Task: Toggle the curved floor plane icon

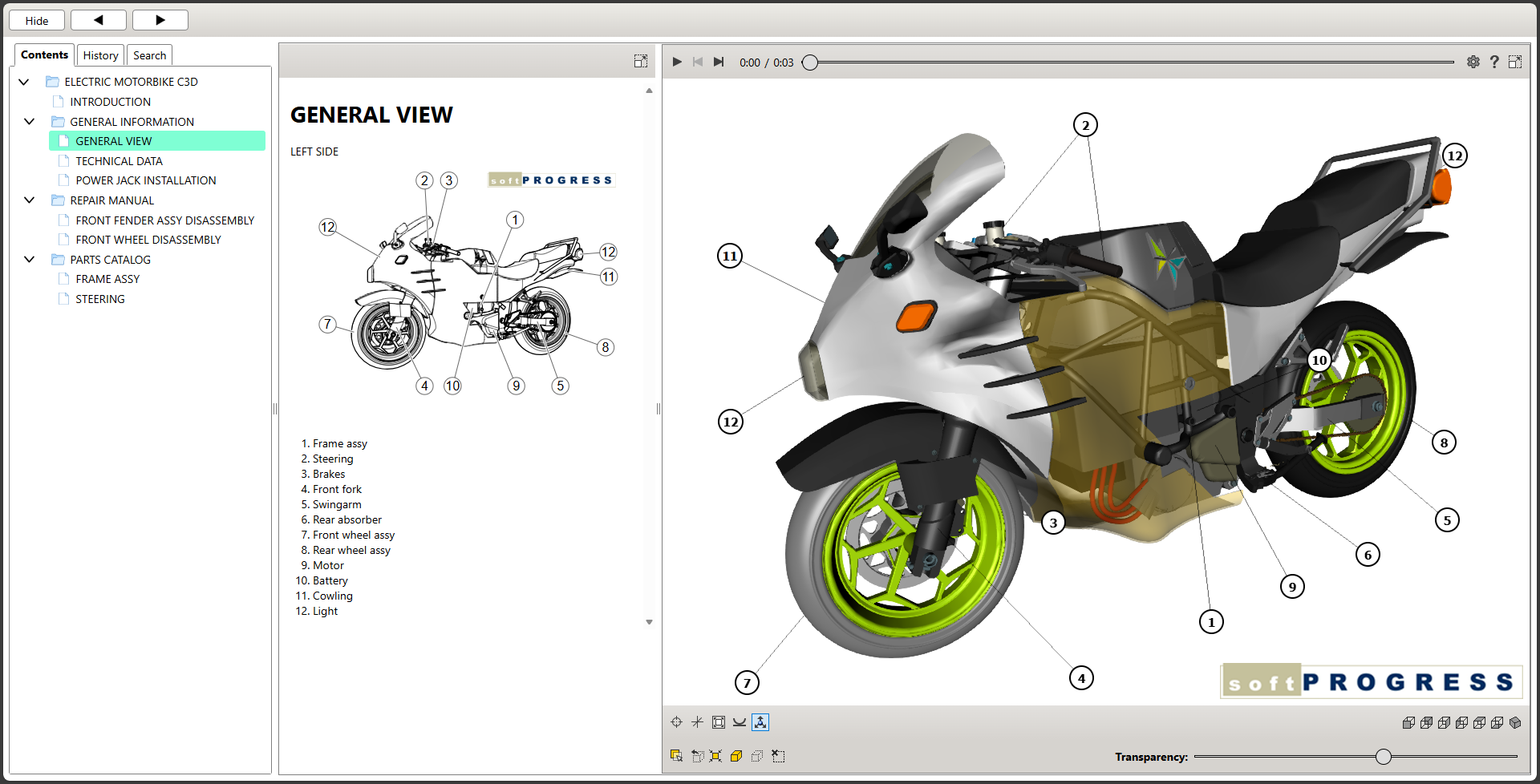Action: 740,722
